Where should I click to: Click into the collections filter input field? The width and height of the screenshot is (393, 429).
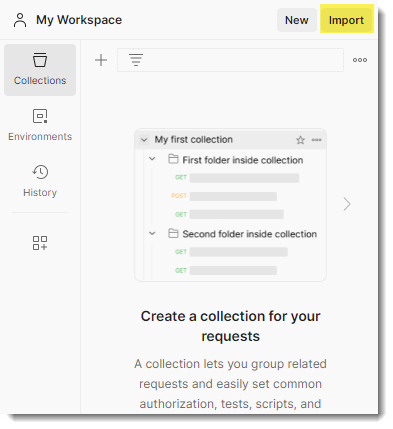point(230,60)
